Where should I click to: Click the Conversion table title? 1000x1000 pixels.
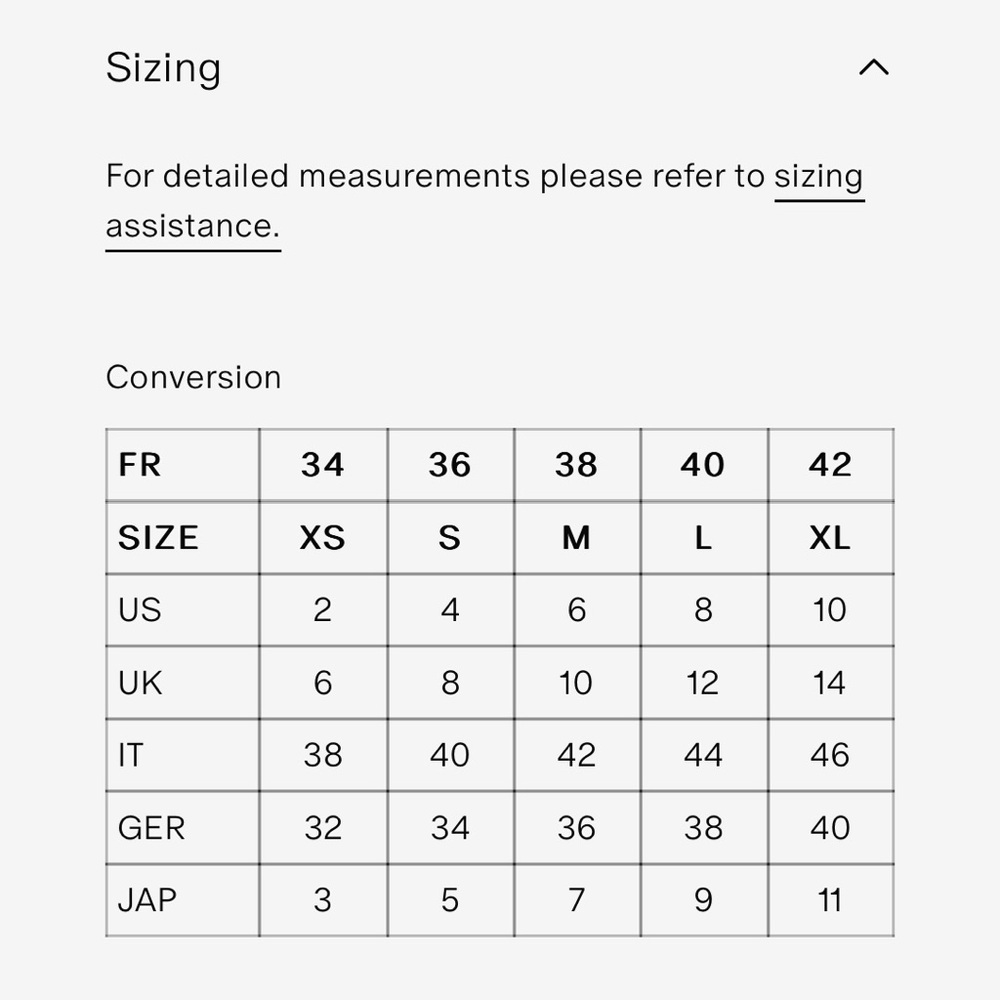(193, 377)
